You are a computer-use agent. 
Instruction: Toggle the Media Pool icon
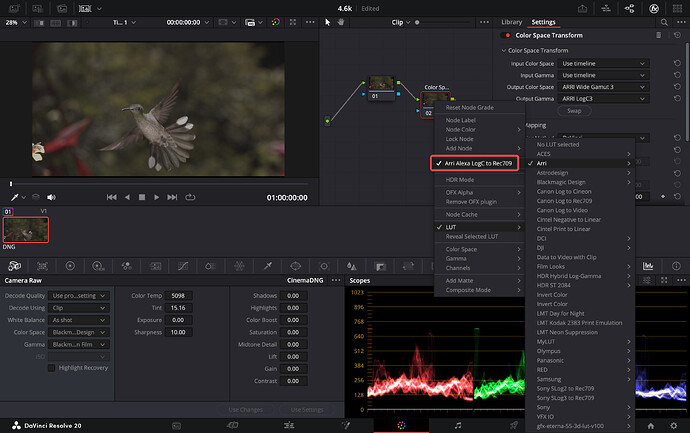(62, 8)
